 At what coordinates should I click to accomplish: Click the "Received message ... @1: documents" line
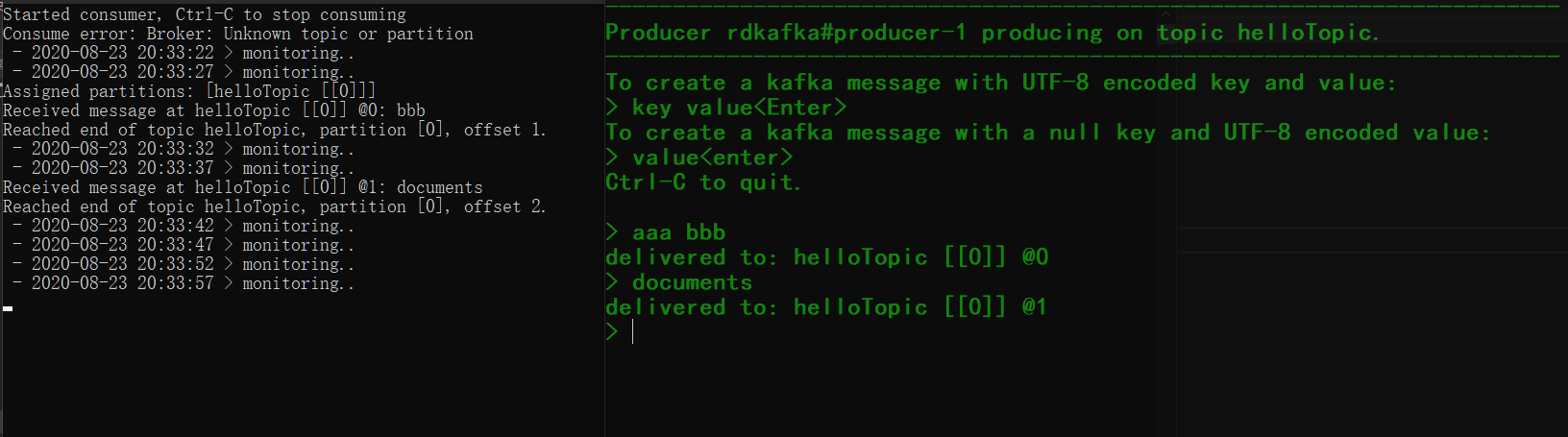coord(242,187)
